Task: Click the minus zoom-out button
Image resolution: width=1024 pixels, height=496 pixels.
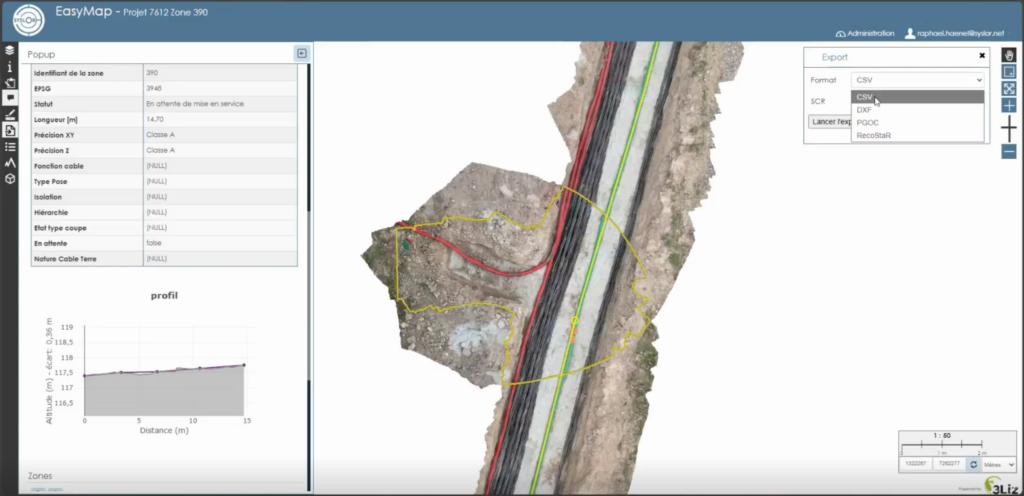Action: pyautogui.click(x=1008, y=152)
